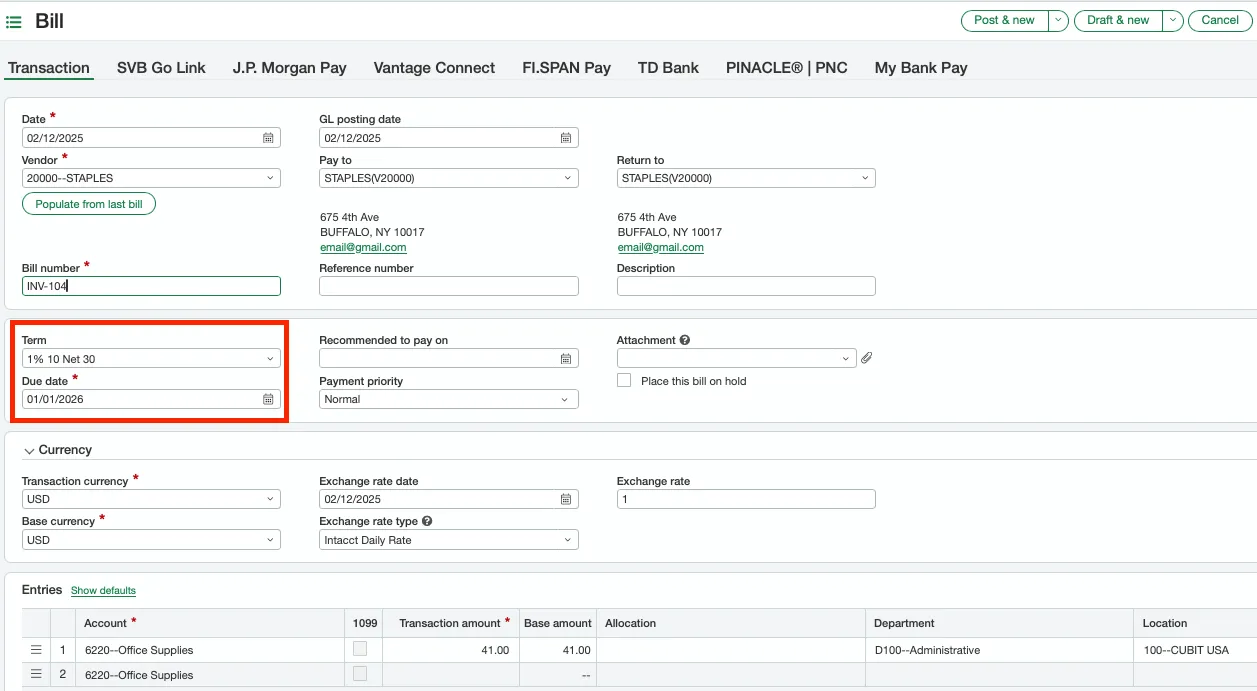Open the Transaction currency dropdown
The height and width of the screenshot is (691, 1257).
[x=151, y=499]
